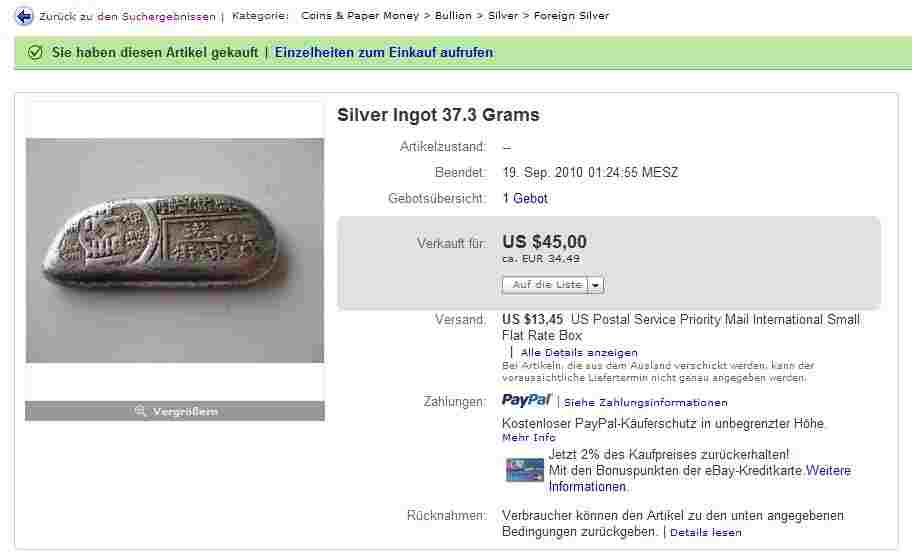Click the eBay credit card icon
This screenshot has width=912, height=558.
524,470
